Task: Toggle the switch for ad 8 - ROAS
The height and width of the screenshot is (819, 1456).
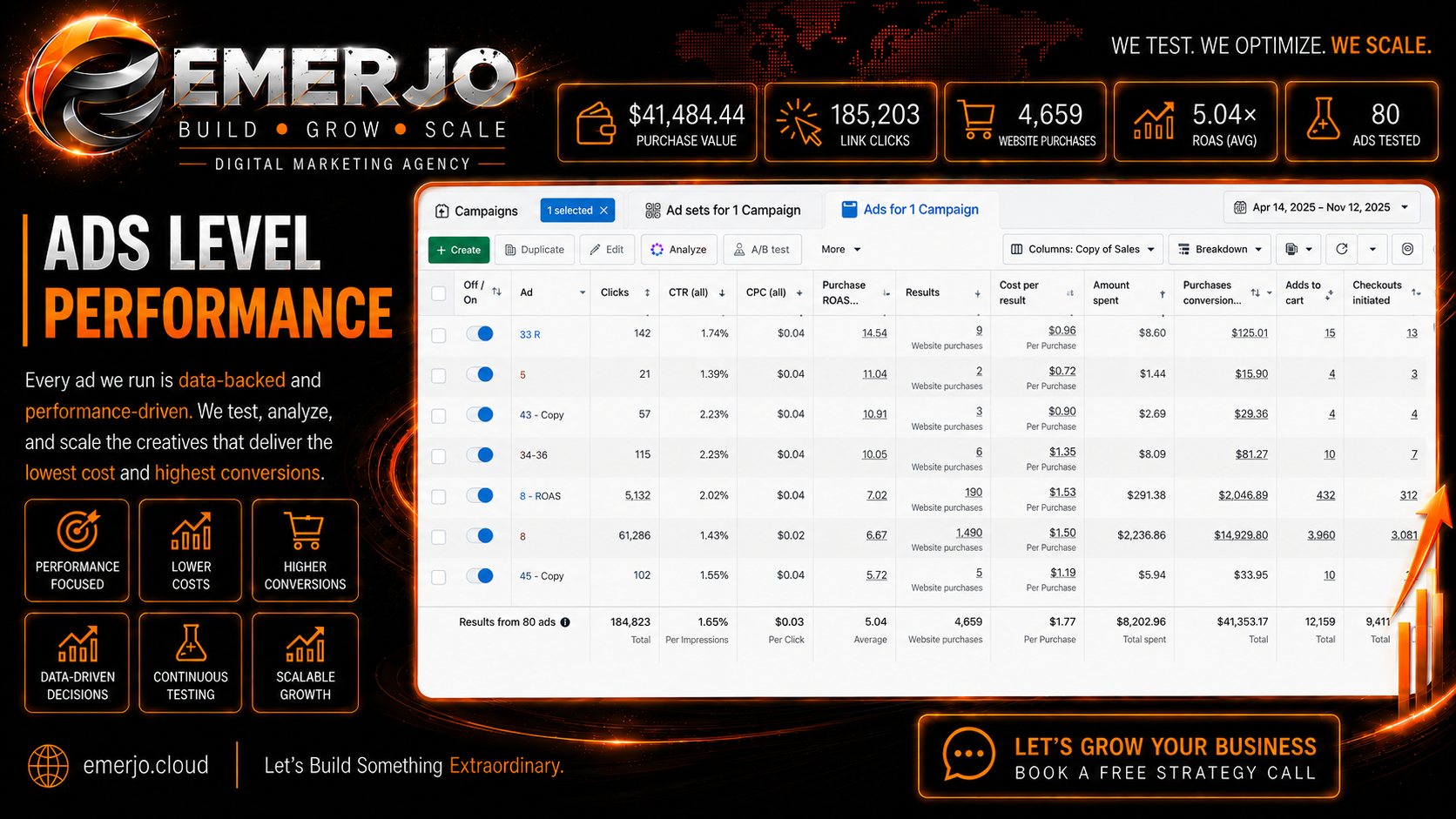Action: pyautogui.click(x=480, y=495)
